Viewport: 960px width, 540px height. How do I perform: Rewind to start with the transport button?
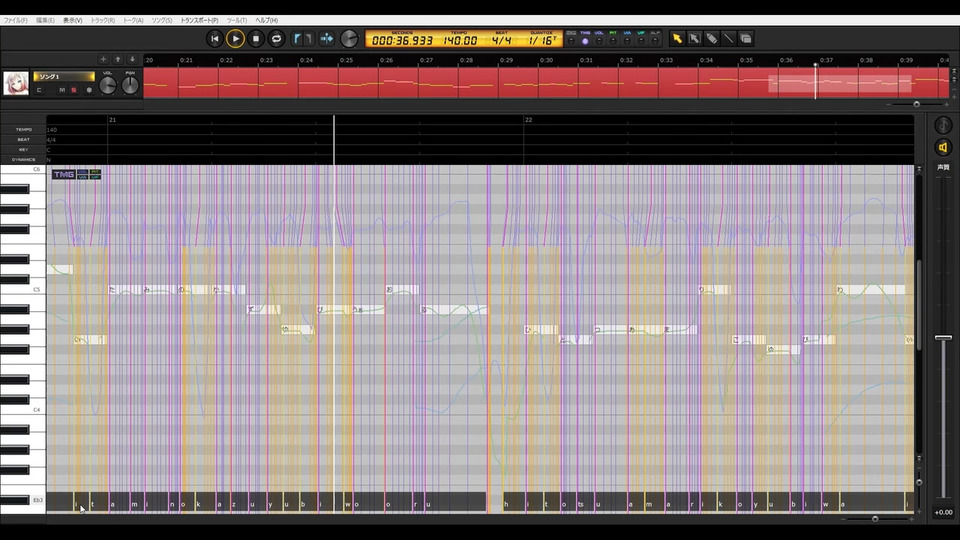pyautogui.click(x=214, y=39)
